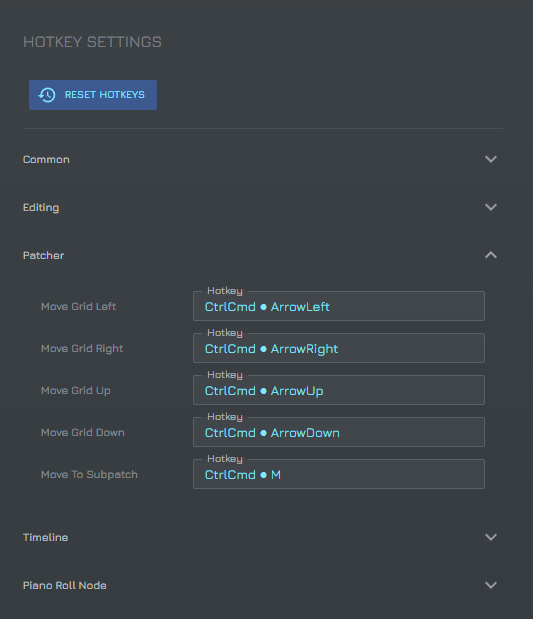Expand the Editing section chevron
The height and width of the screenshot is (619, 533).
tap(491, 207)
